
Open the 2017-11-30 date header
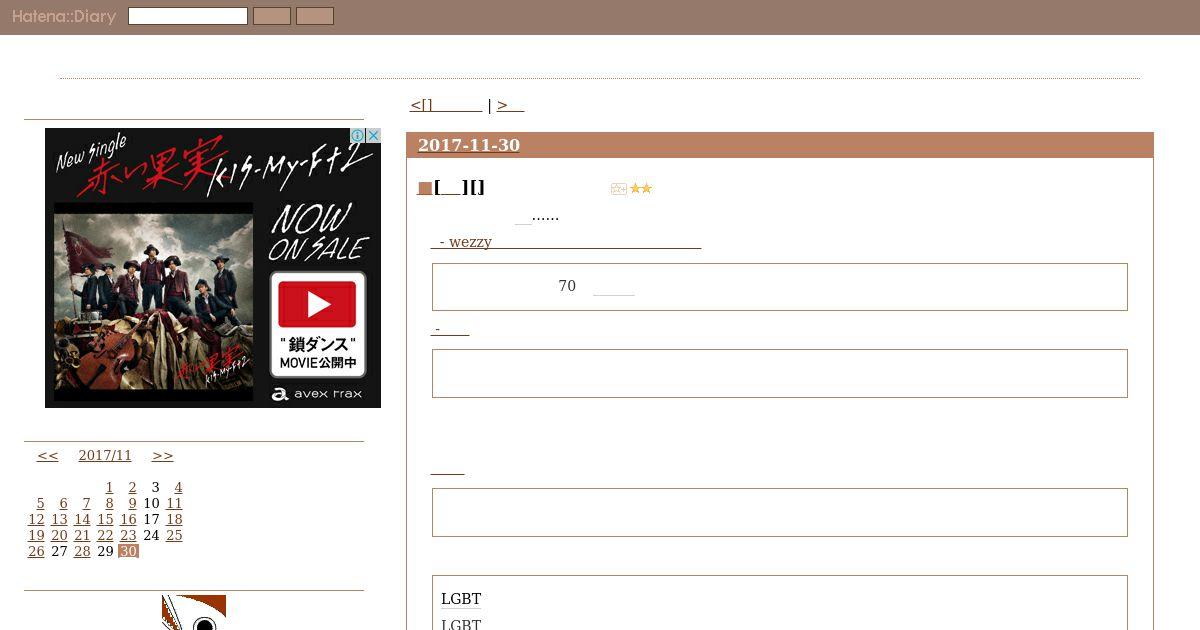tap(469, 145)
